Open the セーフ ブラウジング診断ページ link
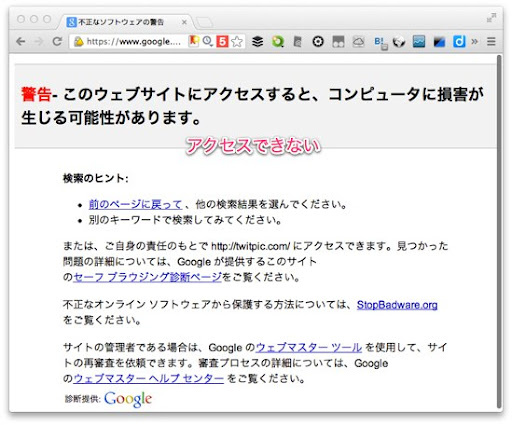 [x=147, y=277]
